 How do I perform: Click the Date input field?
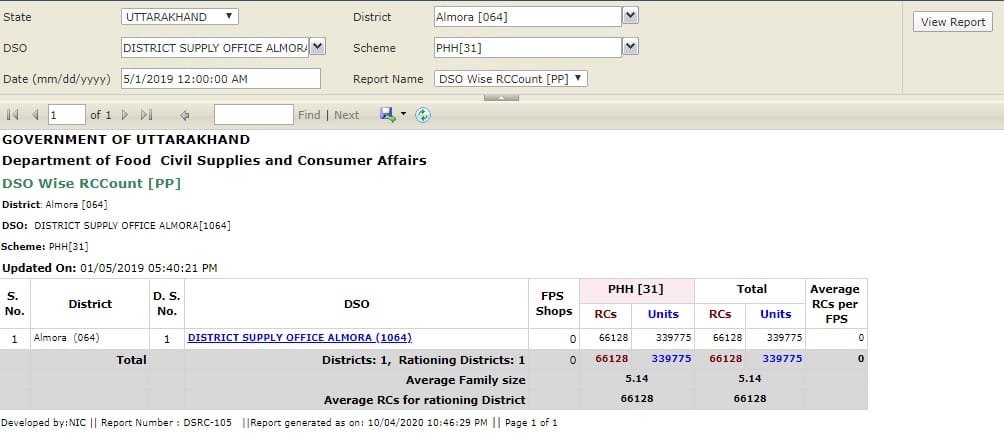pyautogui.click(x=220, y=79)
